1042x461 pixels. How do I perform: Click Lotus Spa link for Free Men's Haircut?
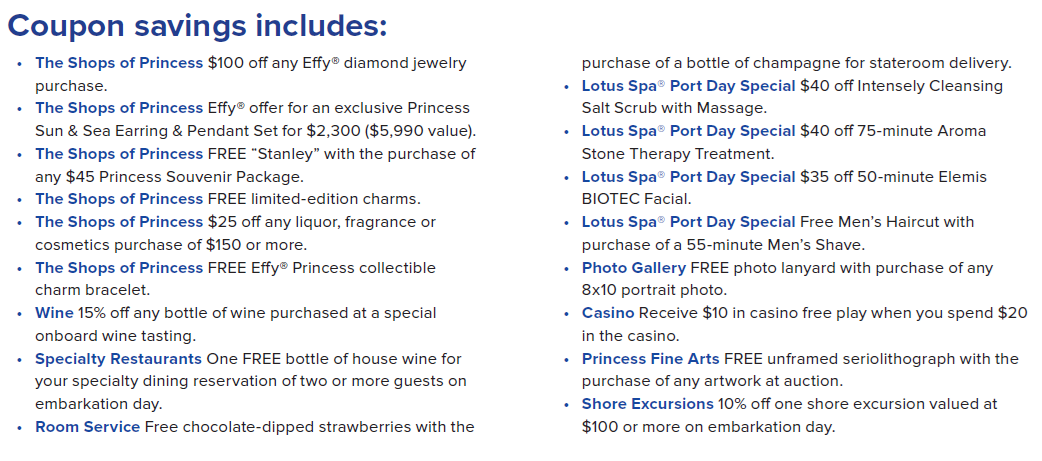pyautogui.click(x=688, y=222)
